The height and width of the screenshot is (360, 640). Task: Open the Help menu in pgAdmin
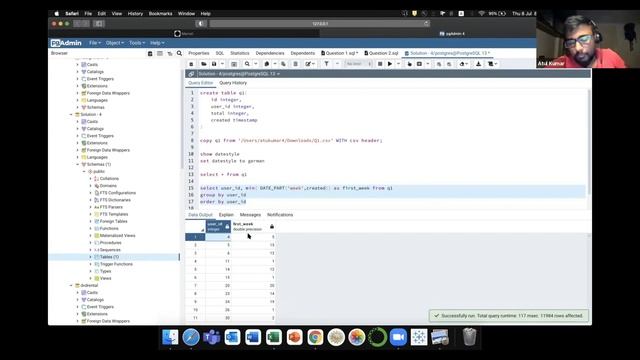click(x=157, y=43)
